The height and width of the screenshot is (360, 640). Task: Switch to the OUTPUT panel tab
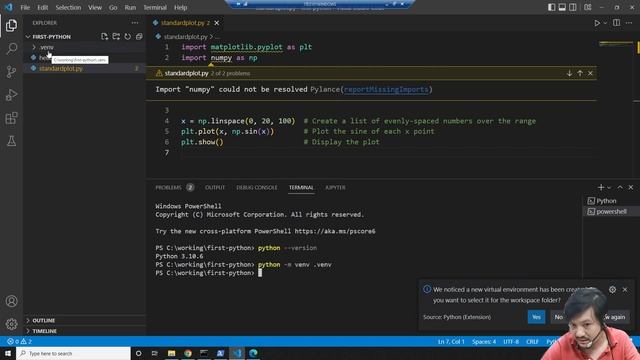(215, 187)
